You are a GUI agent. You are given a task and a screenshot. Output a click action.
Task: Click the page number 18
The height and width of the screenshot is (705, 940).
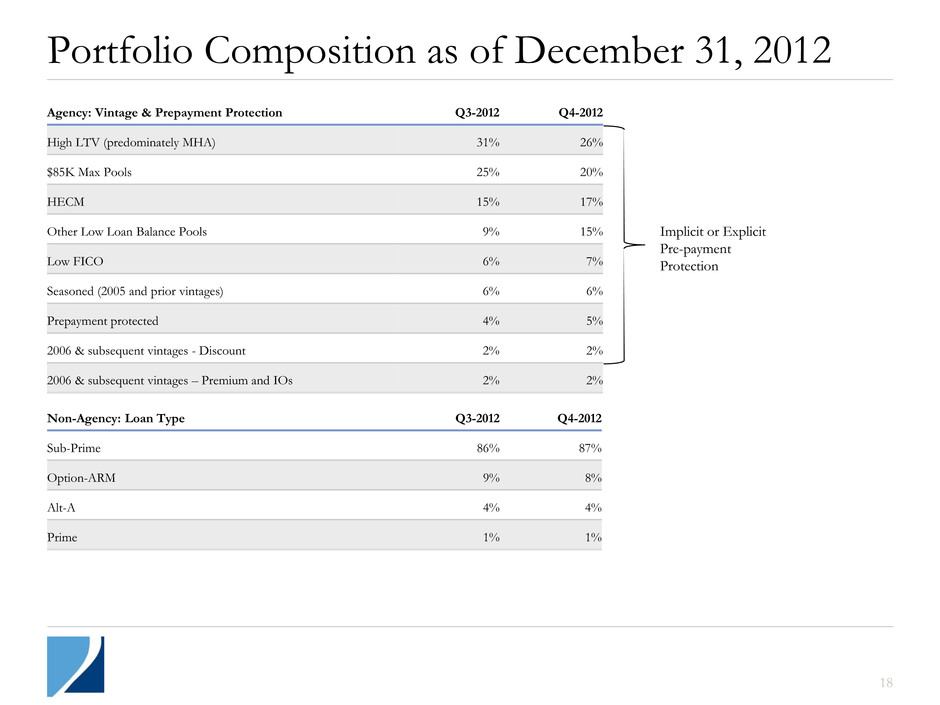[x=885, y=683]
